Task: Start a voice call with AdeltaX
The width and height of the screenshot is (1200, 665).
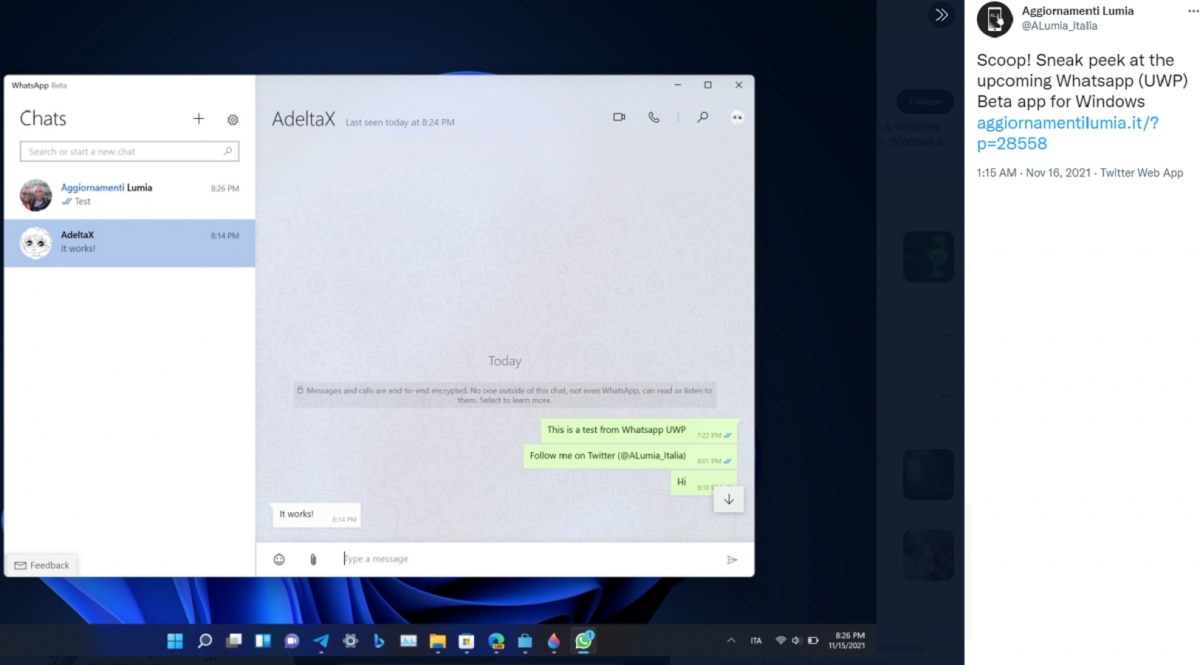Action: [x=653, y=117]
